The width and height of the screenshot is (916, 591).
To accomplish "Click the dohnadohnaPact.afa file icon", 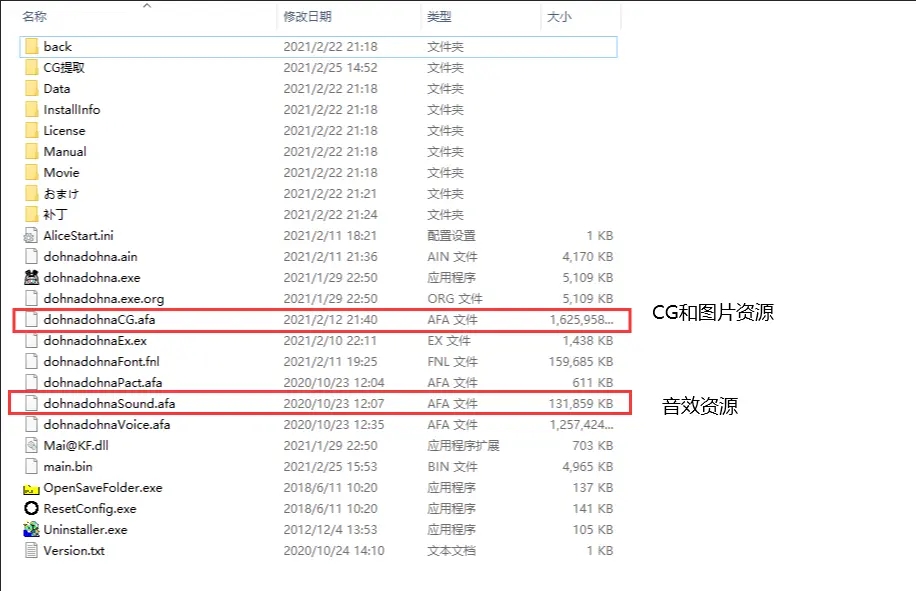I will 32,383.
